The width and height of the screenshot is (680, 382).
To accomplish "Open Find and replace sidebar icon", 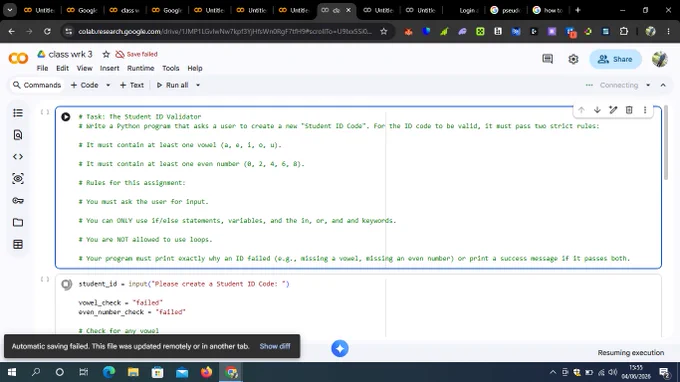I will tap(18, 135).
